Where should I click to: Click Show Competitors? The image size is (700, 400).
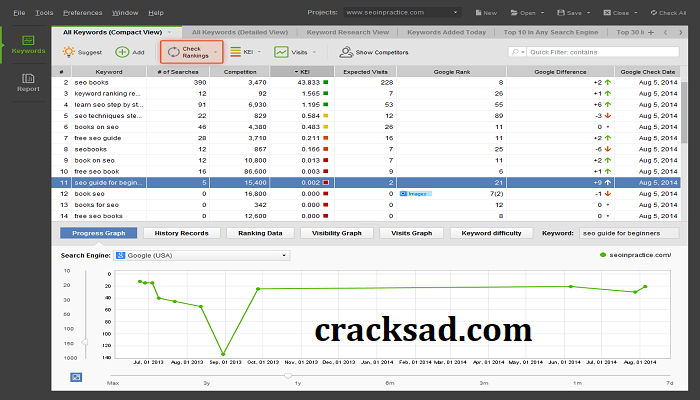coord(374,52)
